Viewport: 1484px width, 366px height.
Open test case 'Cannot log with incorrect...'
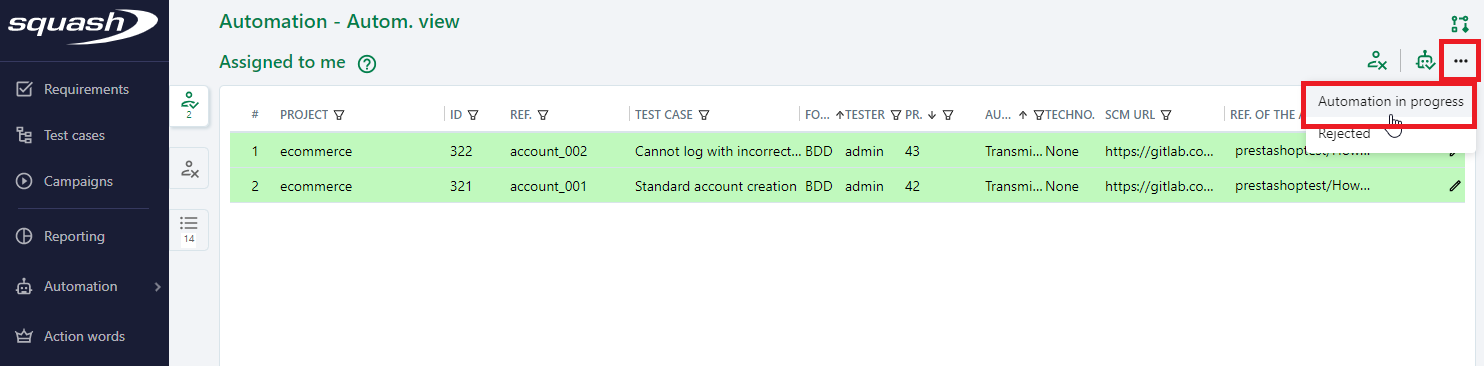718,152
